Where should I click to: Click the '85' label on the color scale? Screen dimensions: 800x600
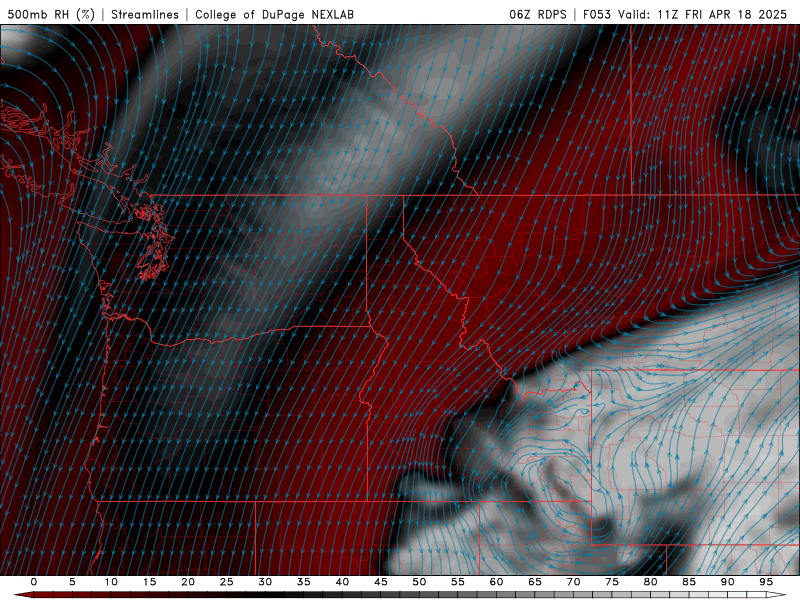point(689,582)
